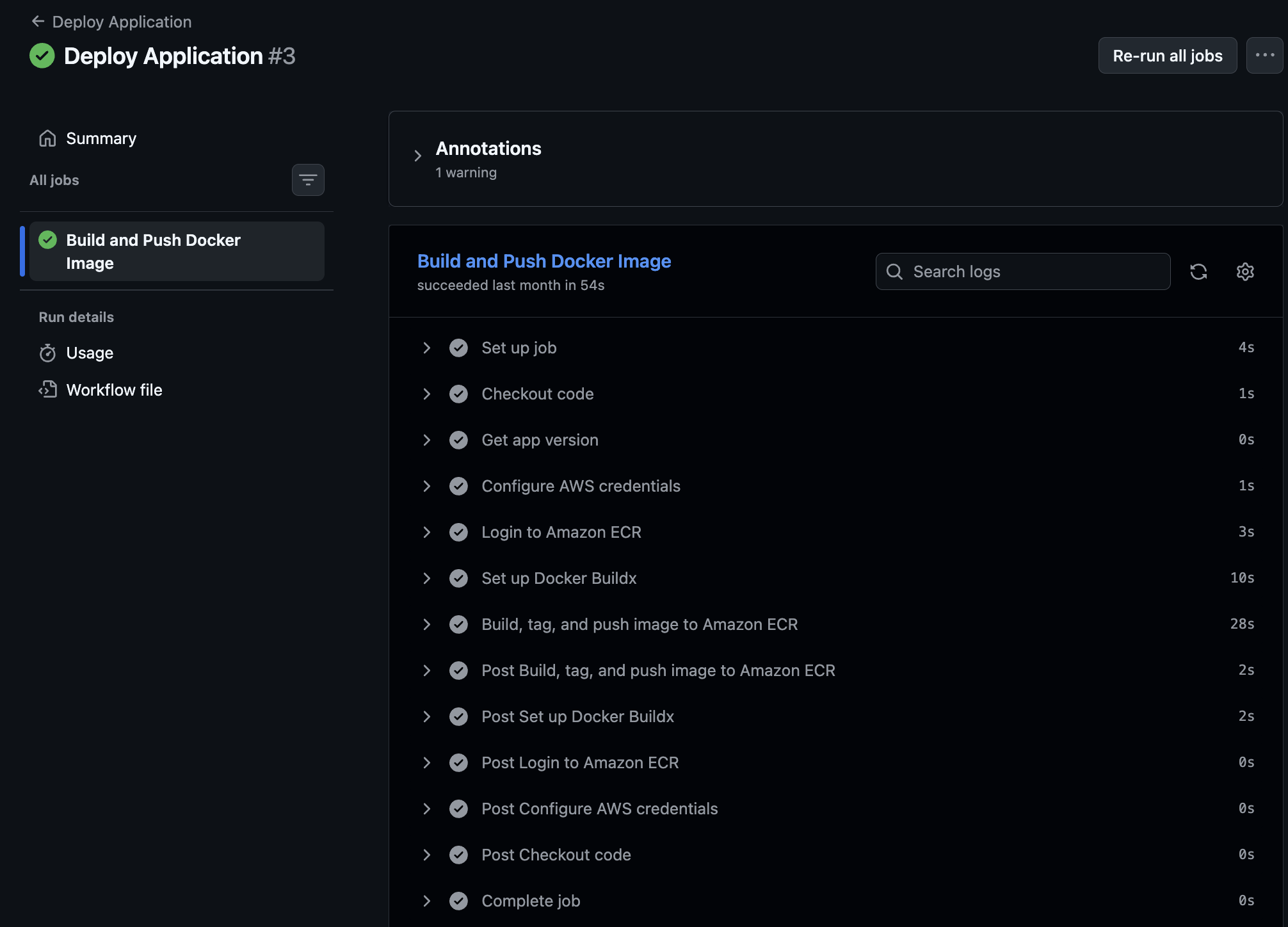Click status check icon for Post Login to Amazon ECR

[x=458, y=762]
